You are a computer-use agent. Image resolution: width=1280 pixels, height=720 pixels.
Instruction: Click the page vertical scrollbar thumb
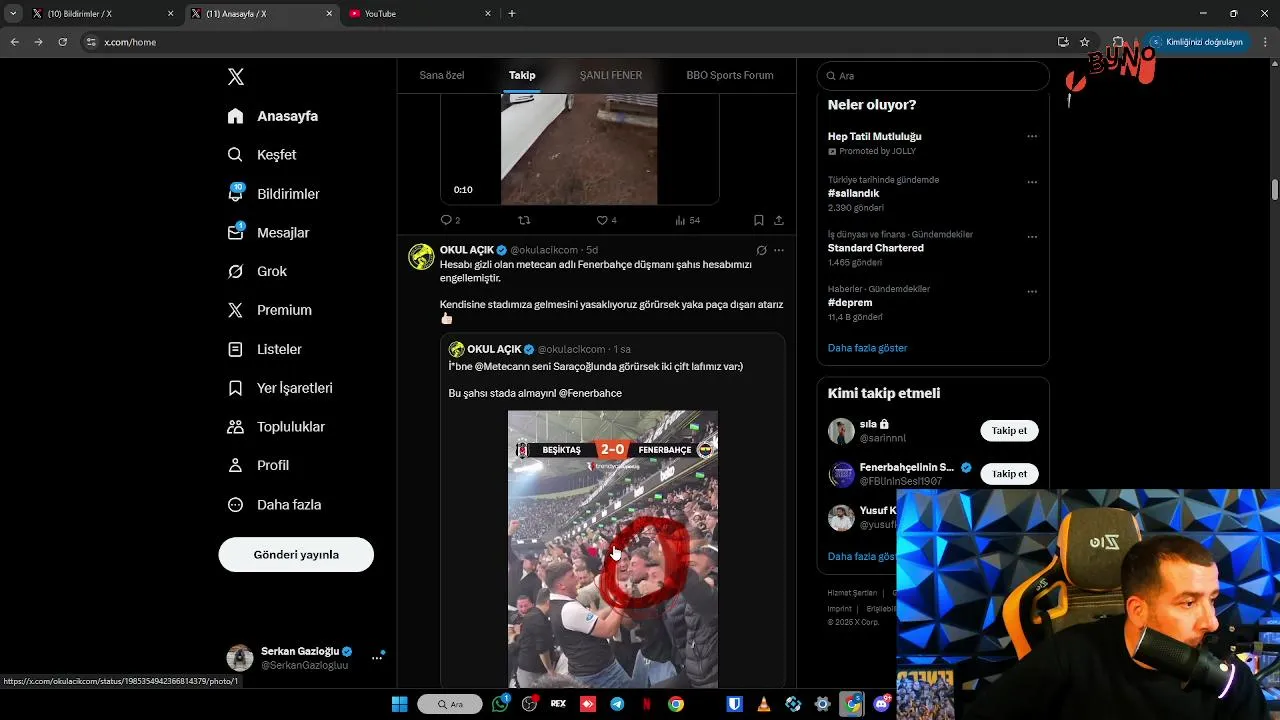pyautogui.click(x=1275, y=190)
